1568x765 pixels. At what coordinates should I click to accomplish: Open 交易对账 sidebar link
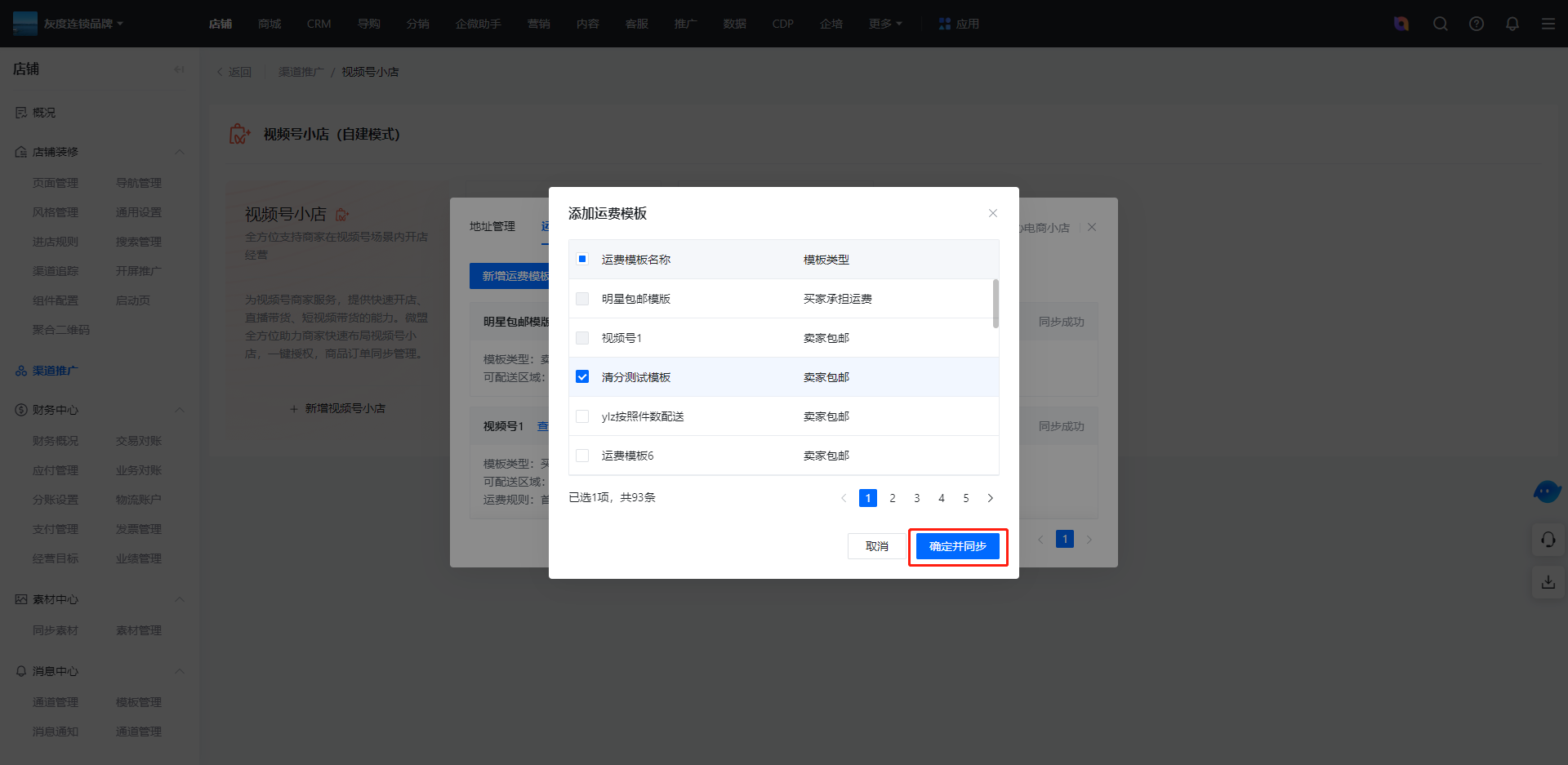(139, 441)
